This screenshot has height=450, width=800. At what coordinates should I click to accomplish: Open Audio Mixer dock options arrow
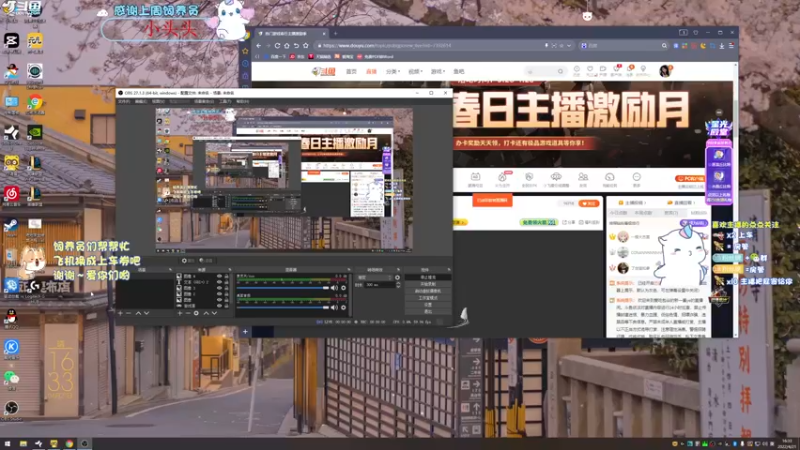point(349,269)
